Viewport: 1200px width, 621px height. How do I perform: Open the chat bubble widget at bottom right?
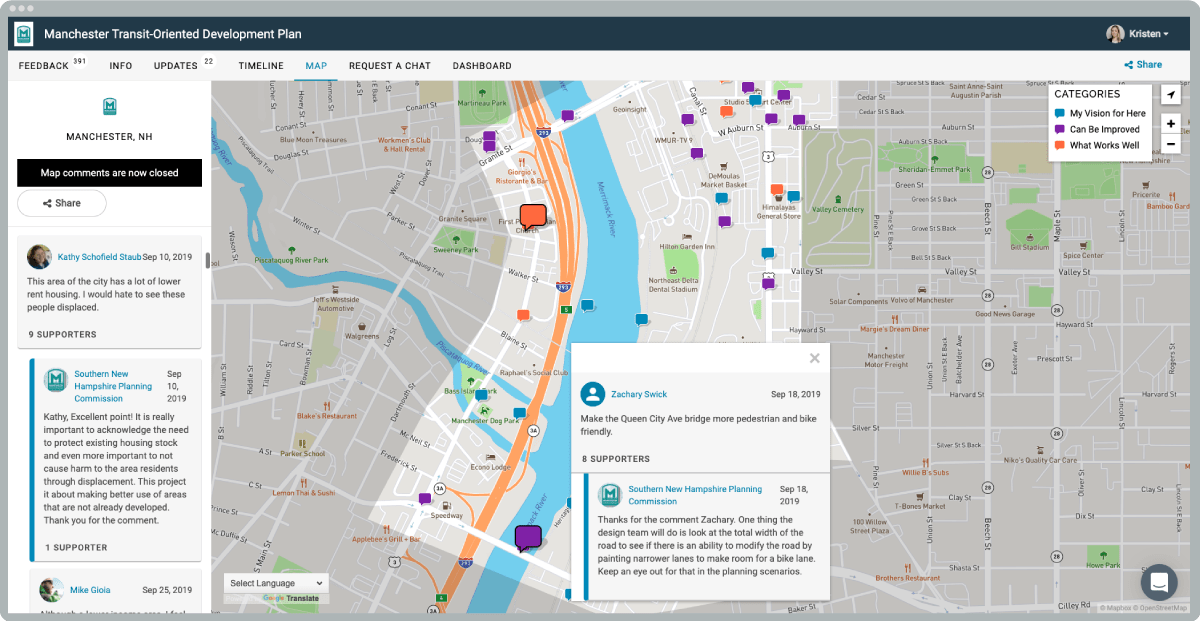coord(1159,582)
